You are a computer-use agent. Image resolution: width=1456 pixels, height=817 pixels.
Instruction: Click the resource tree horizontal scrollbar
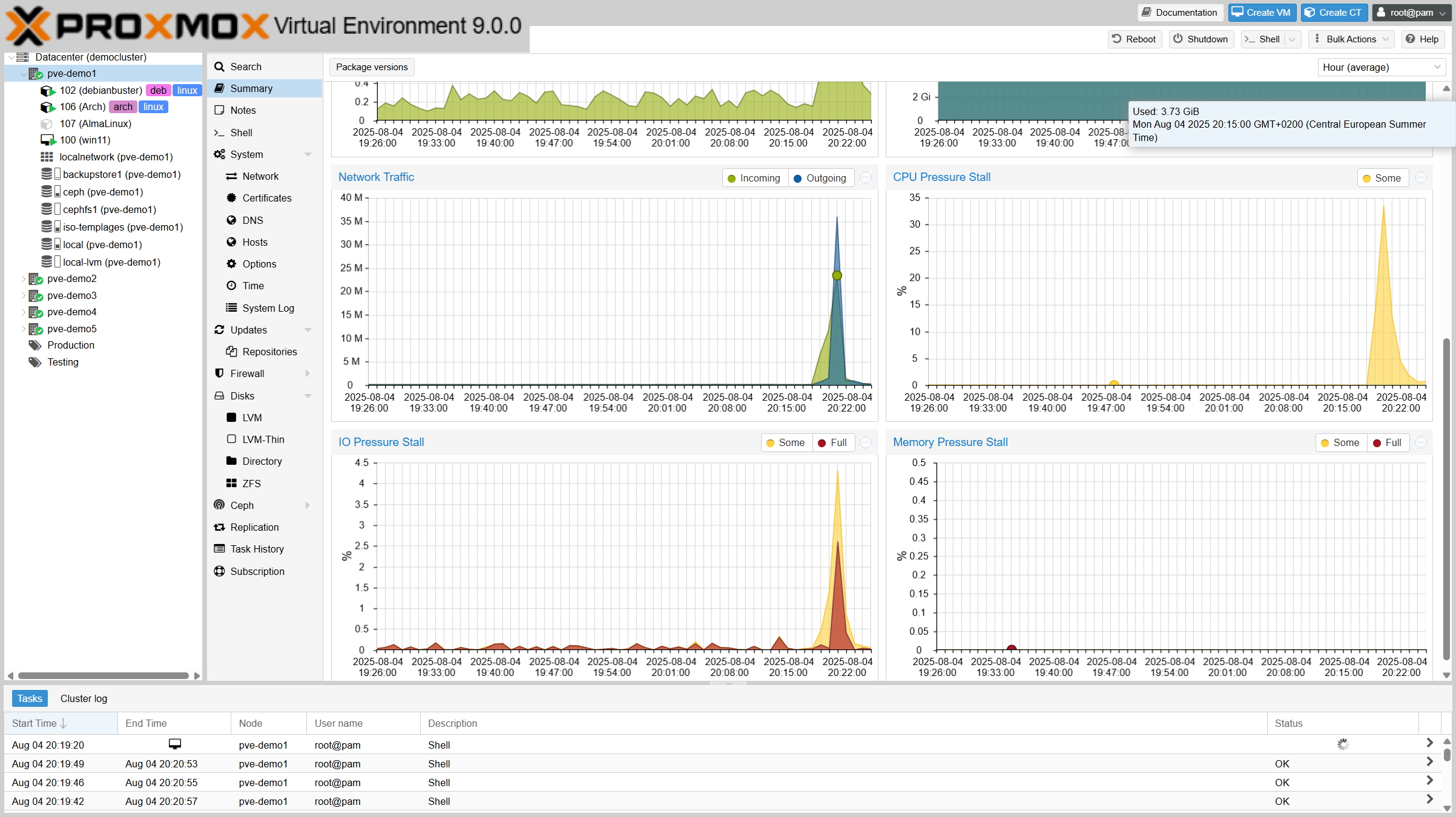click(x=103, y=675)
